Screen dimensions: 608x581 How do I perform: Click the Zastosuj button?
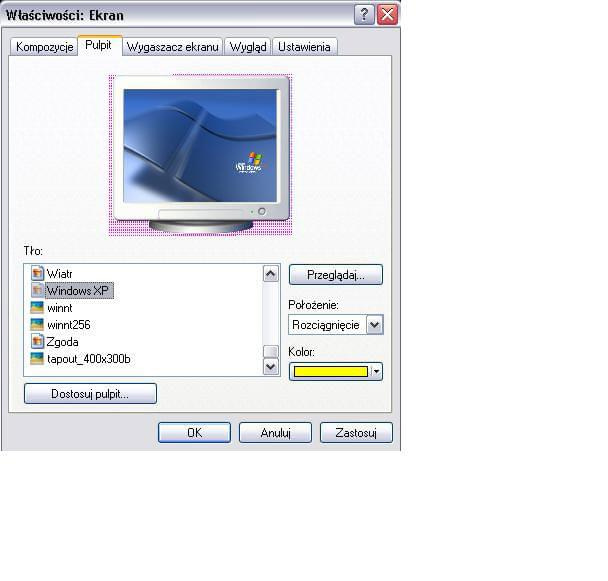[x=356, y=432]
